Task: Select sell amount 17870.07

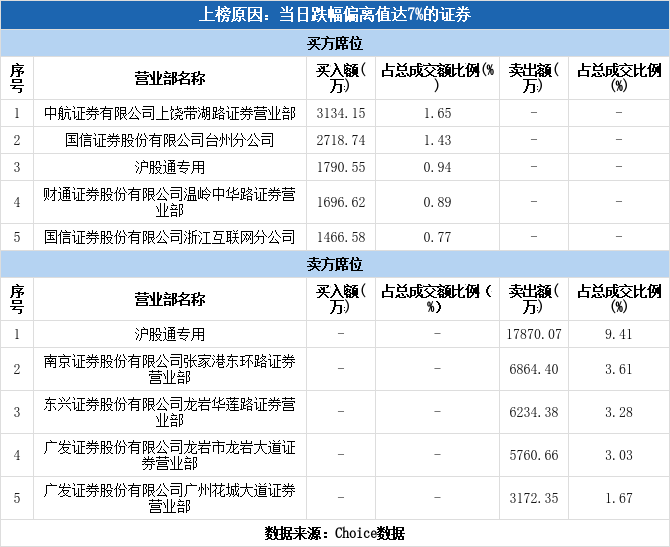Action: (534, 334)
